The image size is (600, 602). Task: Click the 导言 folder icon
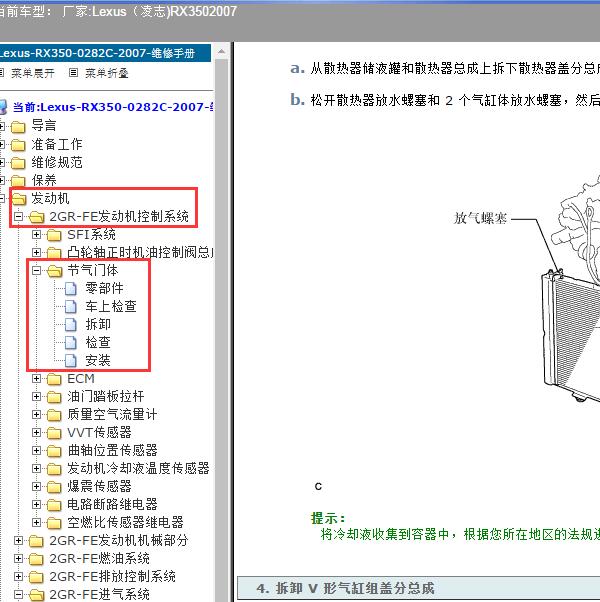18,126
